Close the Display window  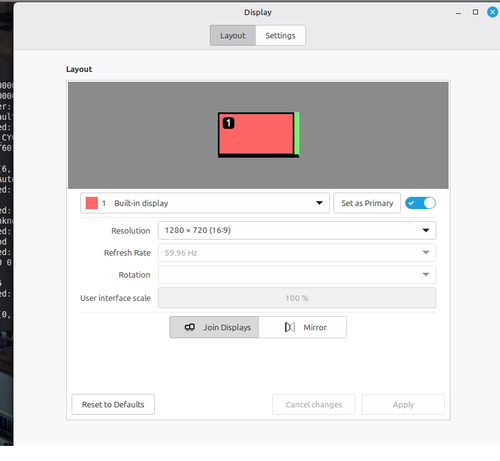(492, 12)
